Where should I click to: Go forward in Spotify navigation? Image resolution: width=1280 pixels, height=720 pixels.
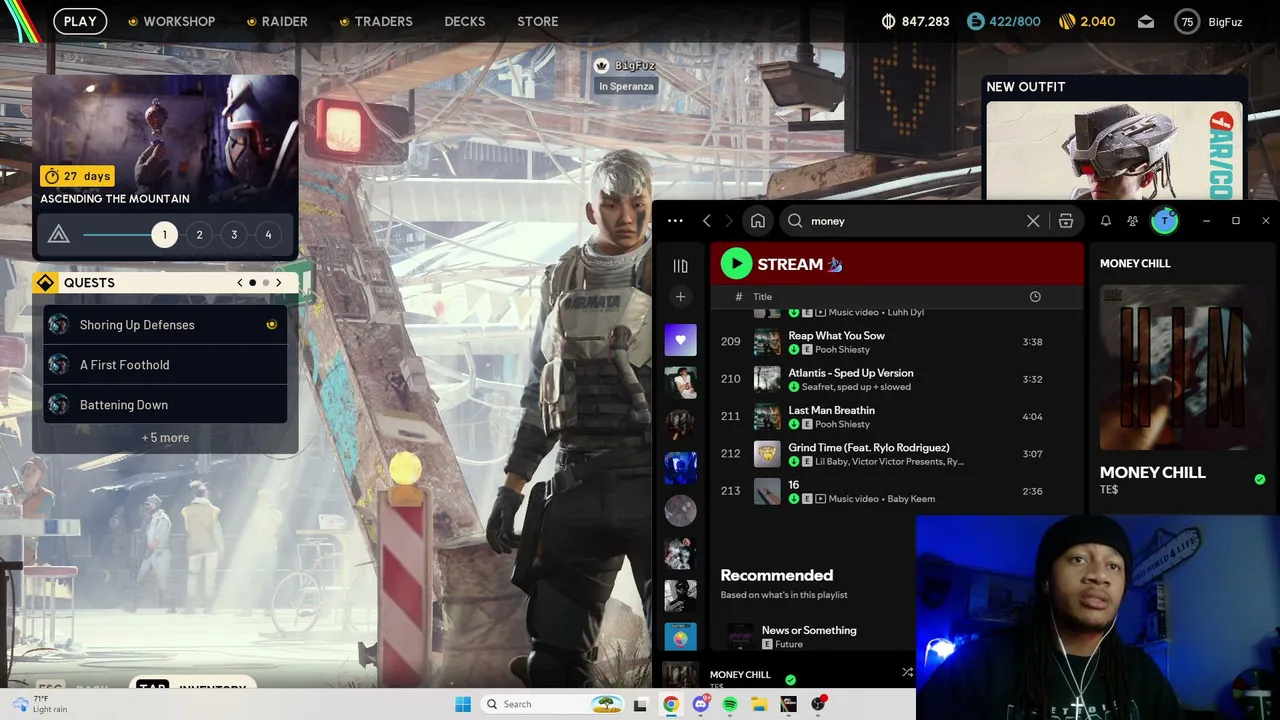point(728,221)
